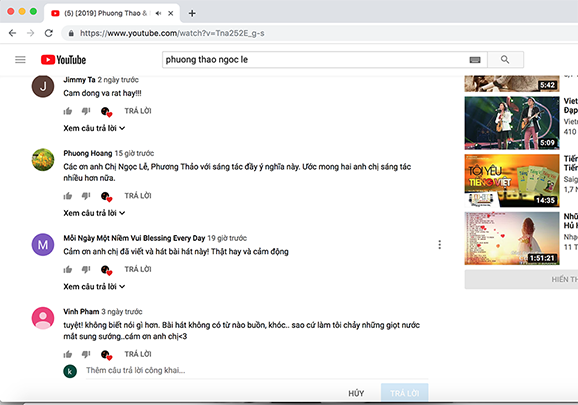The image size is (578, 405).
Task: Click HỦY to cancel the reply
Action: [x=356, y=393]
